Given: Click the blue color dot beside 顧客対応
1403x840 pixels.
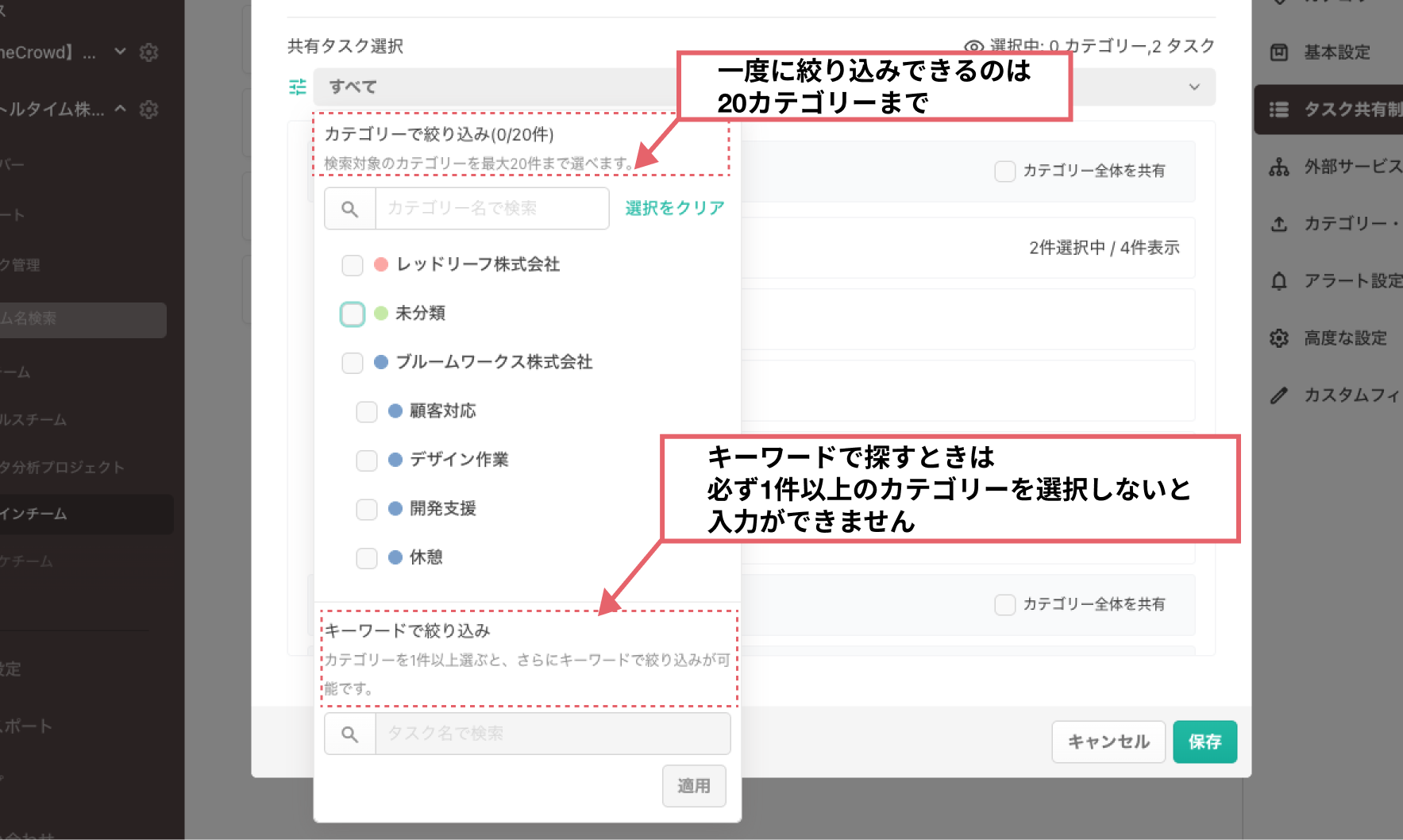Looking at the screenshot, I should click(395, 411).
